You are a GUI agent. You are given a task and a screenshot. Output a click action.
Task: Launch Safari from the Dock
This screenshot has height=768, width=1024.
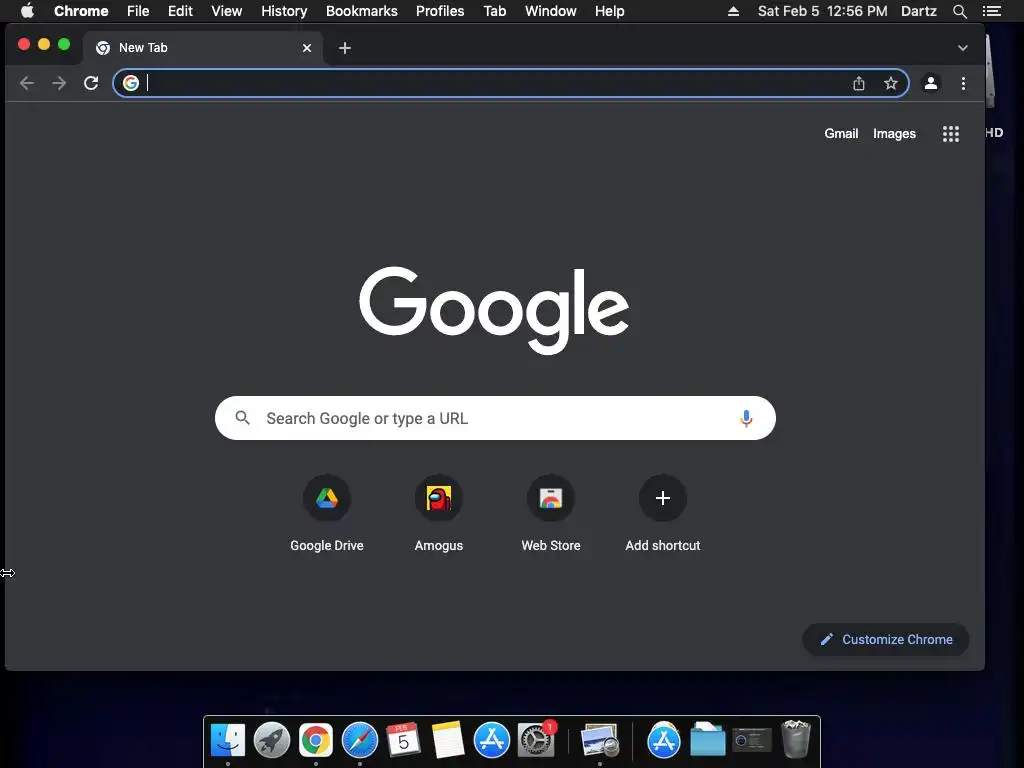[x=360, y=741]
